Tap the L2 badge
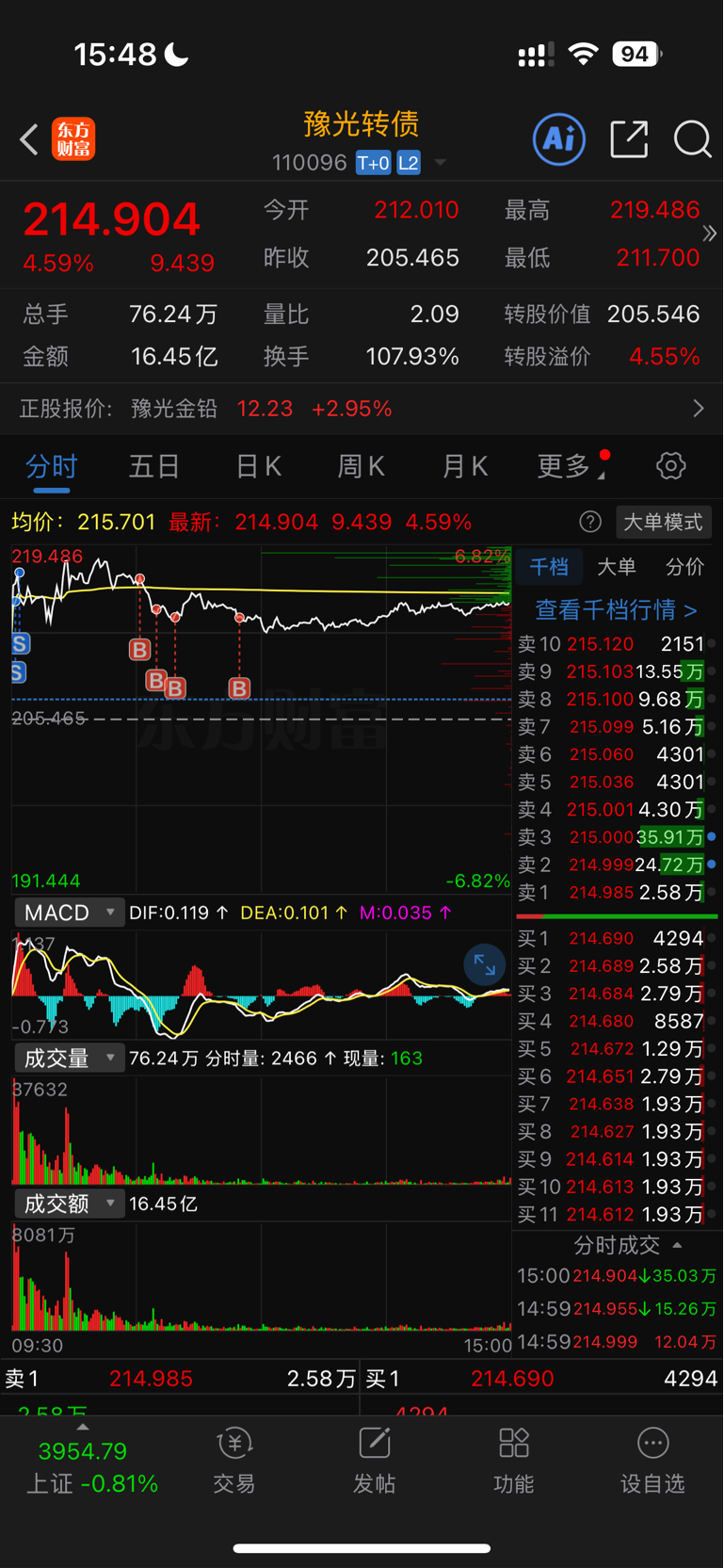724x1568 pixels. coord(409,163)
